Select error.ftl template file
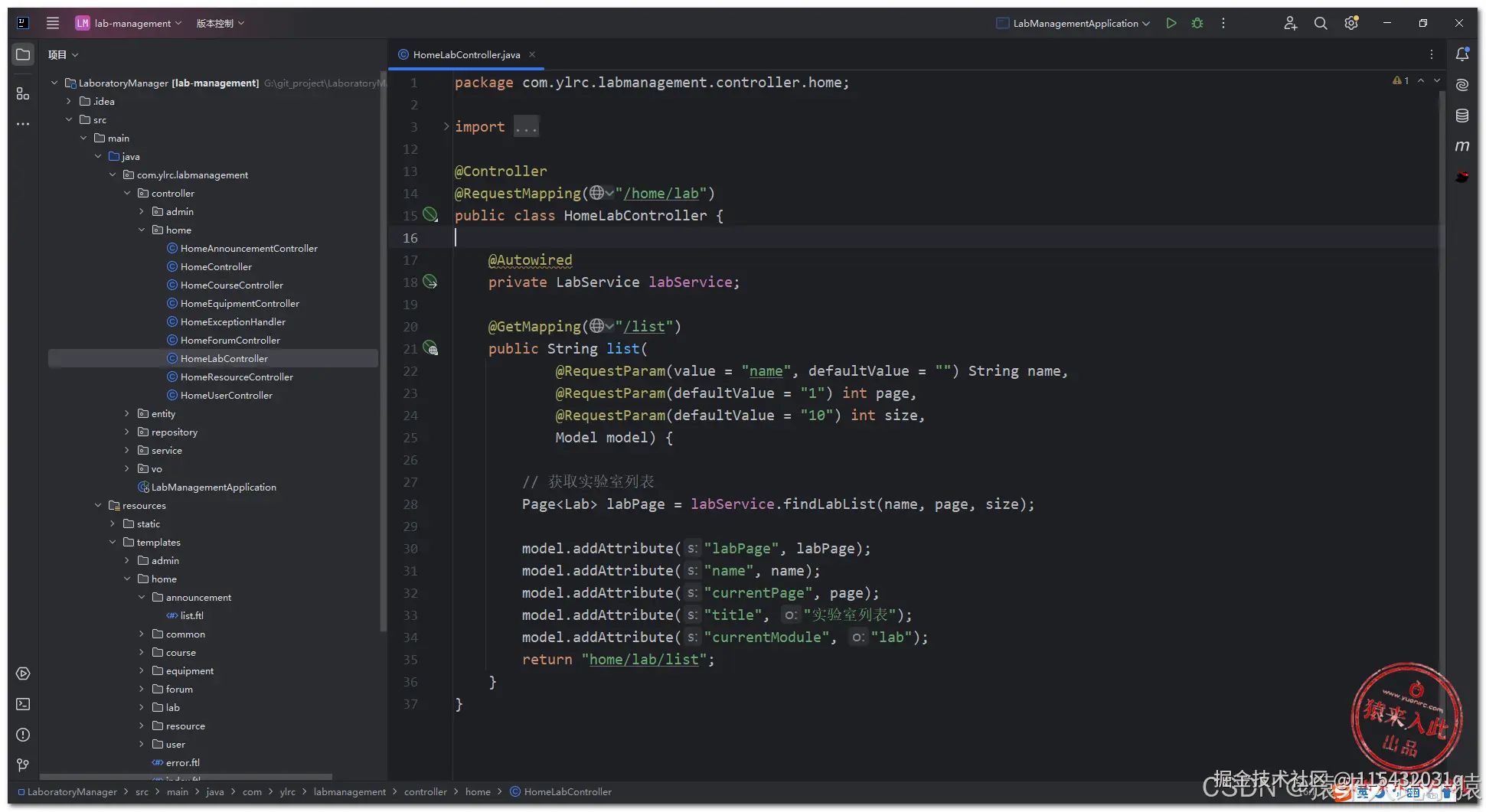This screenshot has width=1486, height=812. (182, 762)
